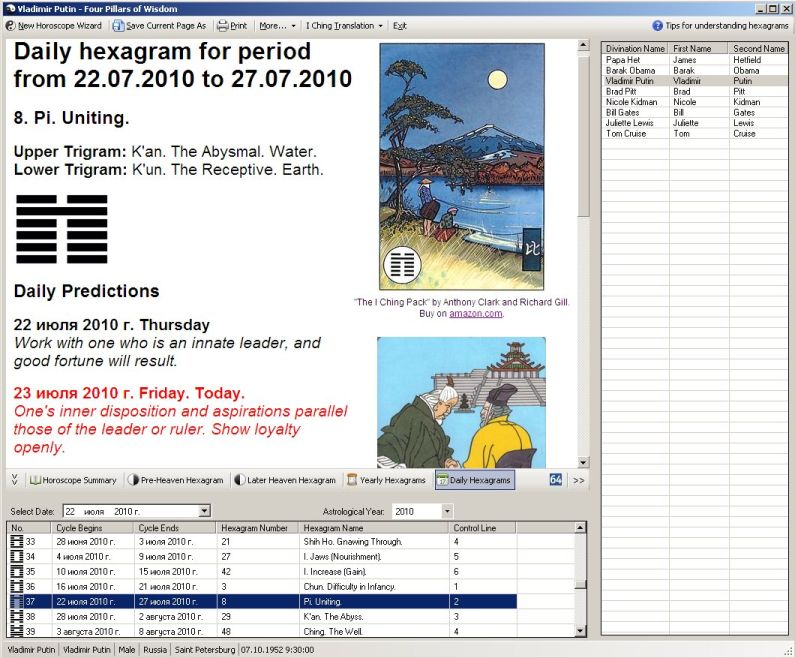Select row Chun. Difficulty in Infancy
This screenshot has height=658, width=796.
click(x=262, y=586)
